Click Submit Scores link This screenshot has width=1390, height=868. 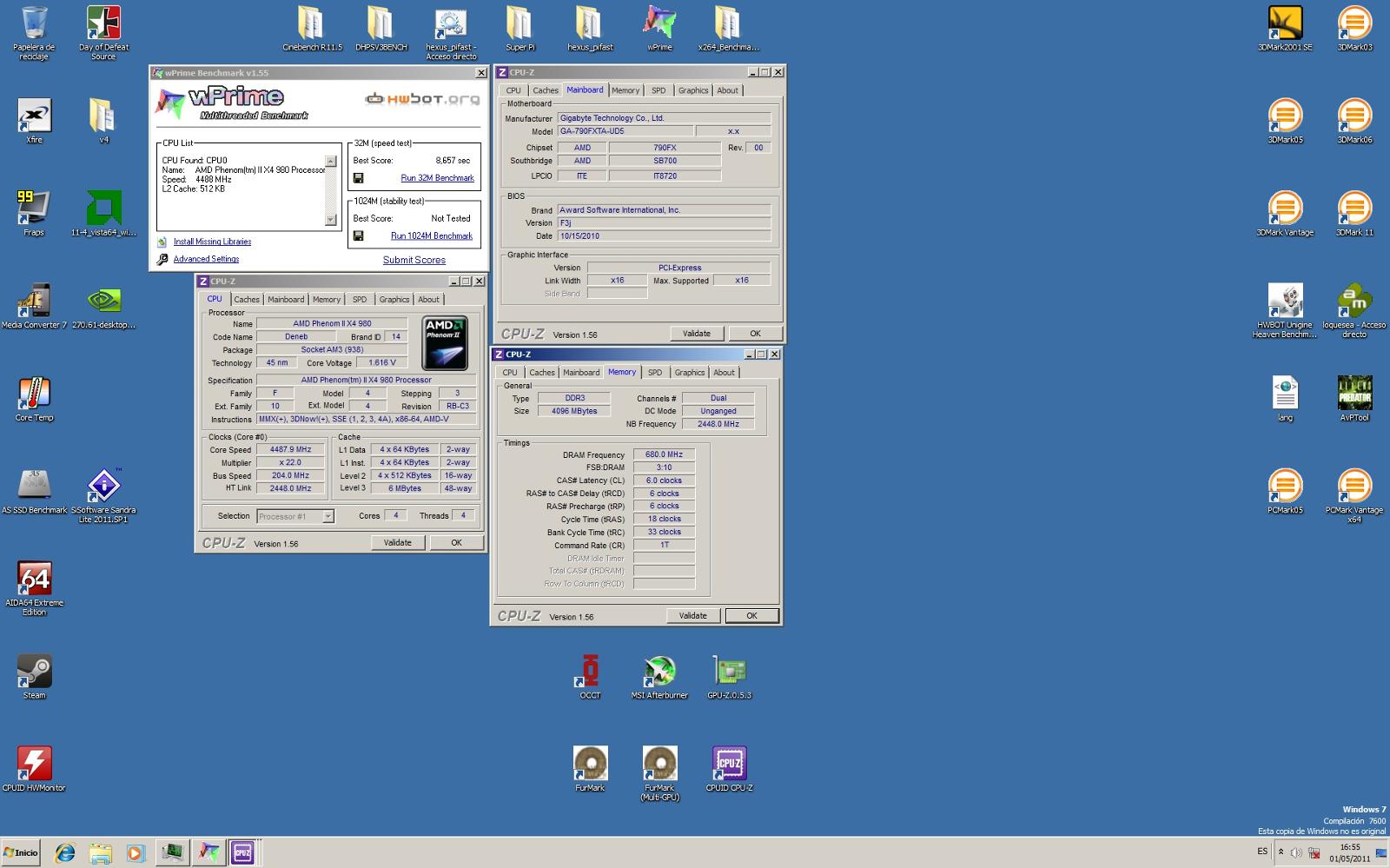coord(414,260)
